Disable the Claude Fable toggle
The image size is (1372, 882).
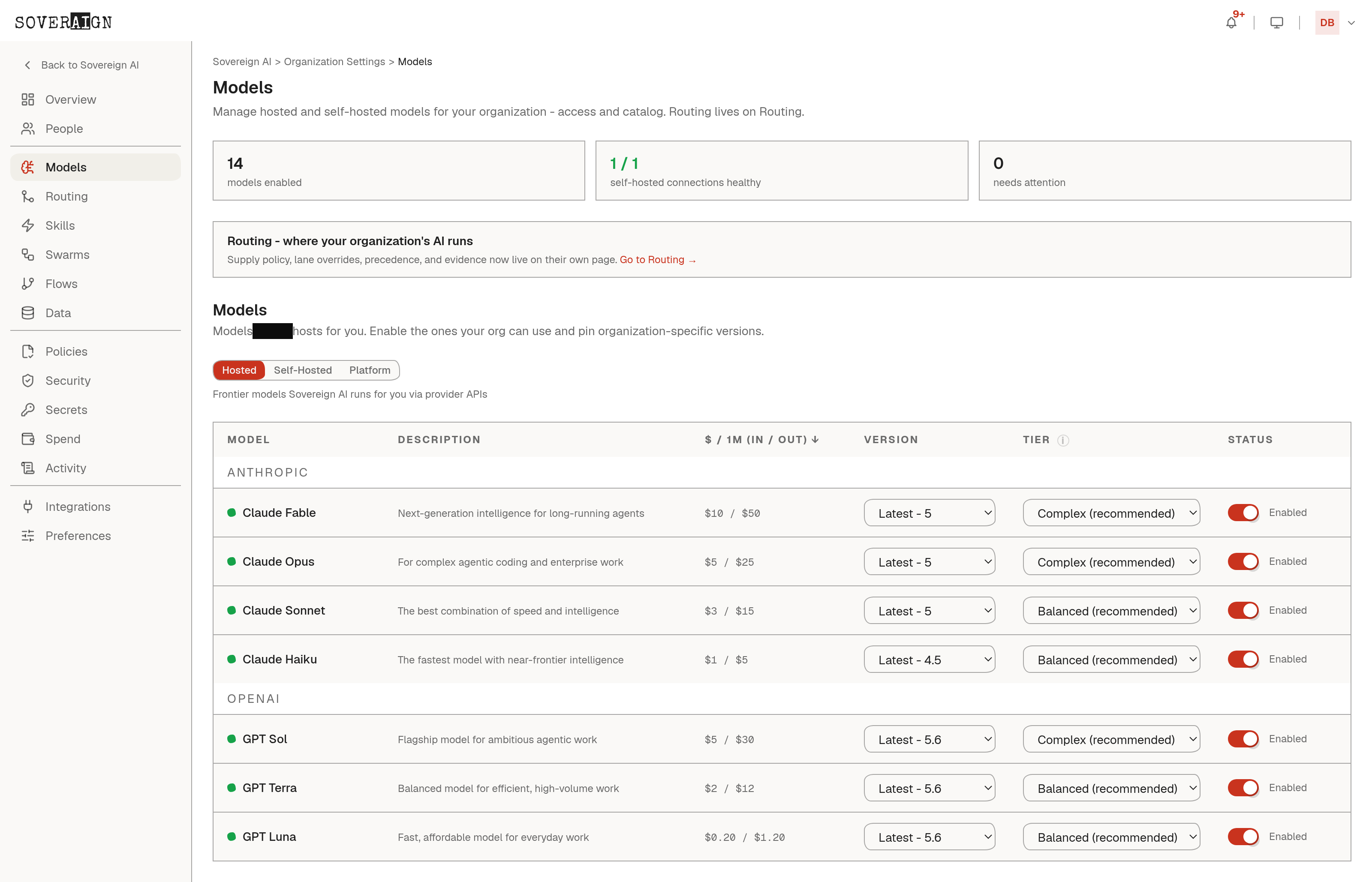point(1243,513)
